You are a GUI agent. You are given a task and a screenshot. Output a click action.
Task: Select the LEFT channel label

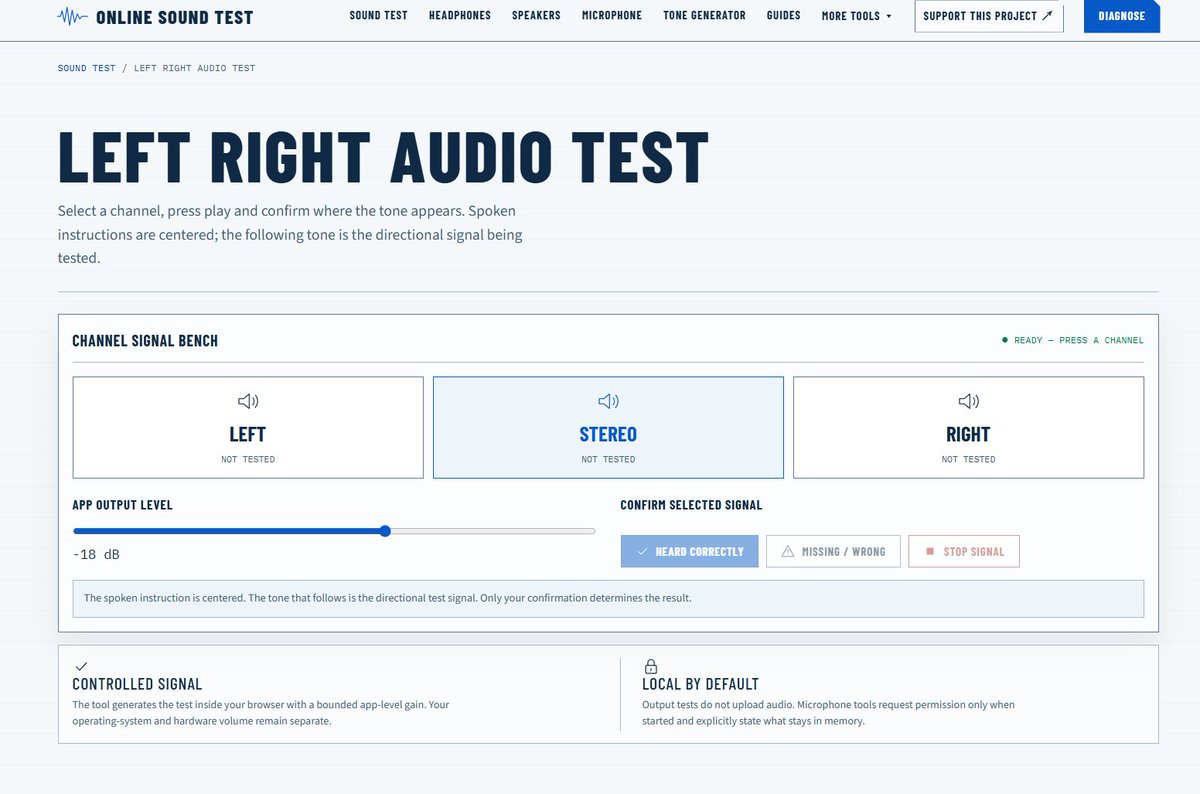(248, 434)
